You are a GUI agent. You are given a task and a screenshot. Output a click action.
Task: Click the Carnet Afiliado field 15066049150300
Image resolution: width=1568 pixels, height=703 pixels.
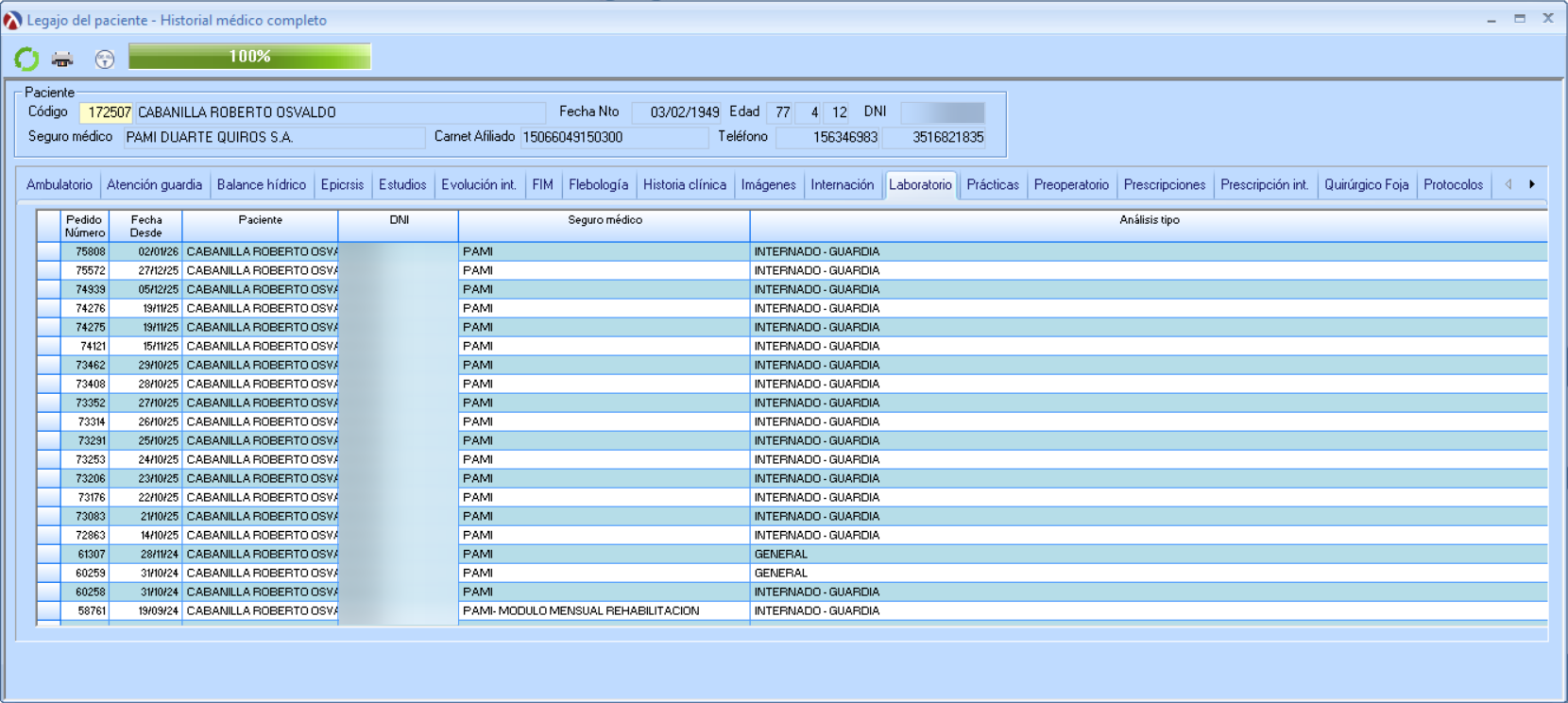tap(614, 138)
